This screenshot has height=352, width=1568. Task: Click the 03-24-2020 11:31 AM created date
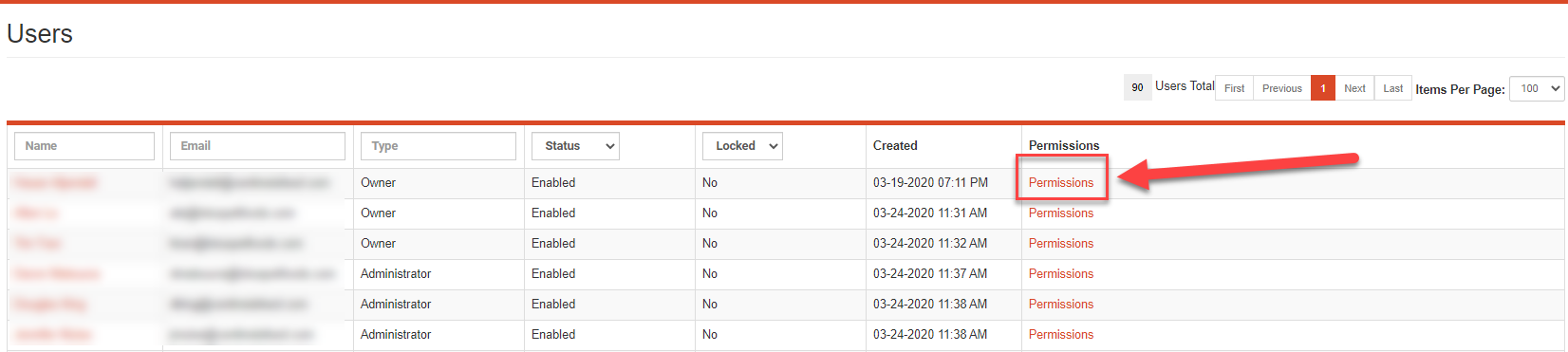[930, 213]
